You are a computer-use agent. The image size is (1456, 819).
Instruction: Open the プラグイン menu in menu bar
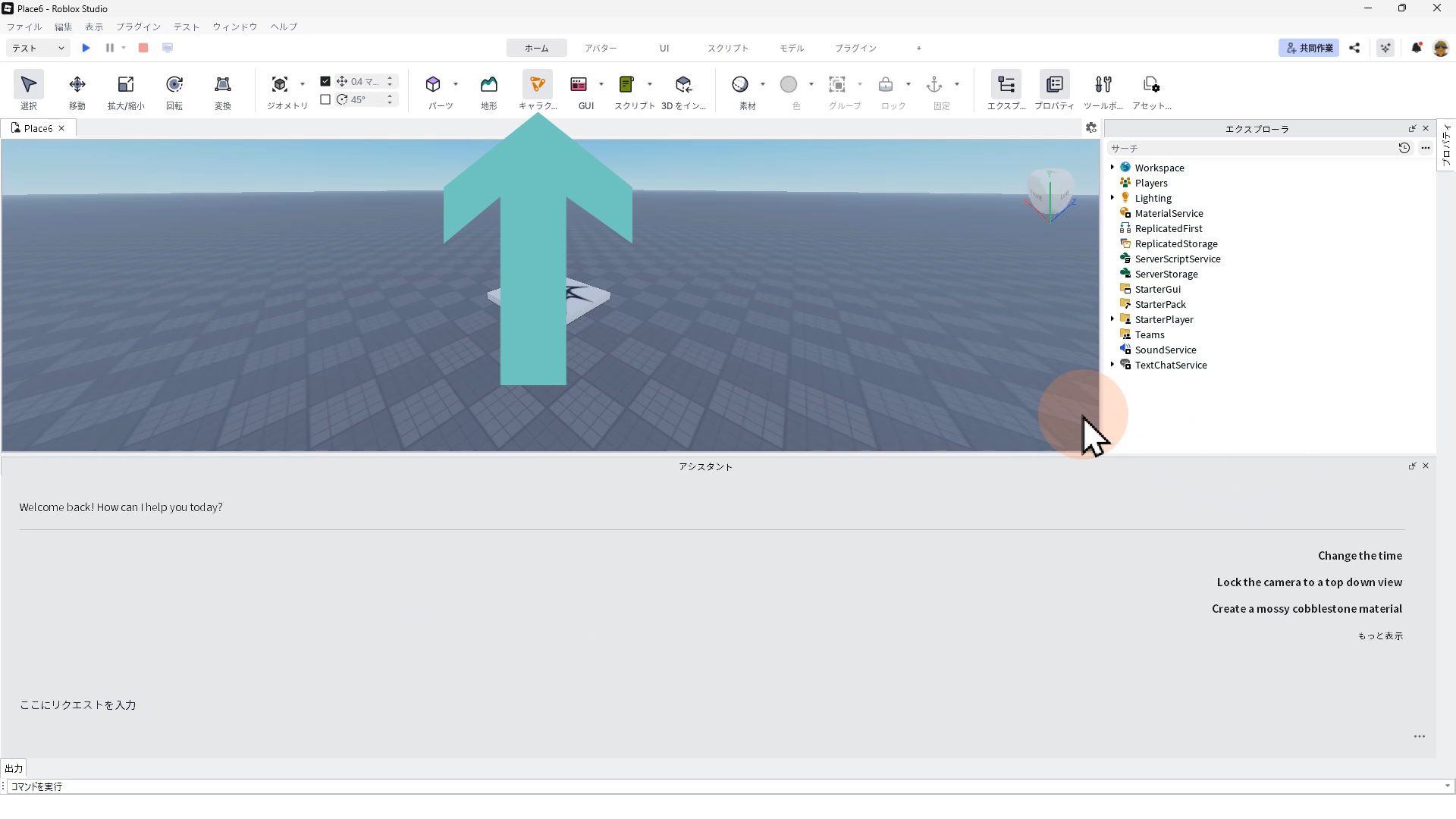(138, 27)
